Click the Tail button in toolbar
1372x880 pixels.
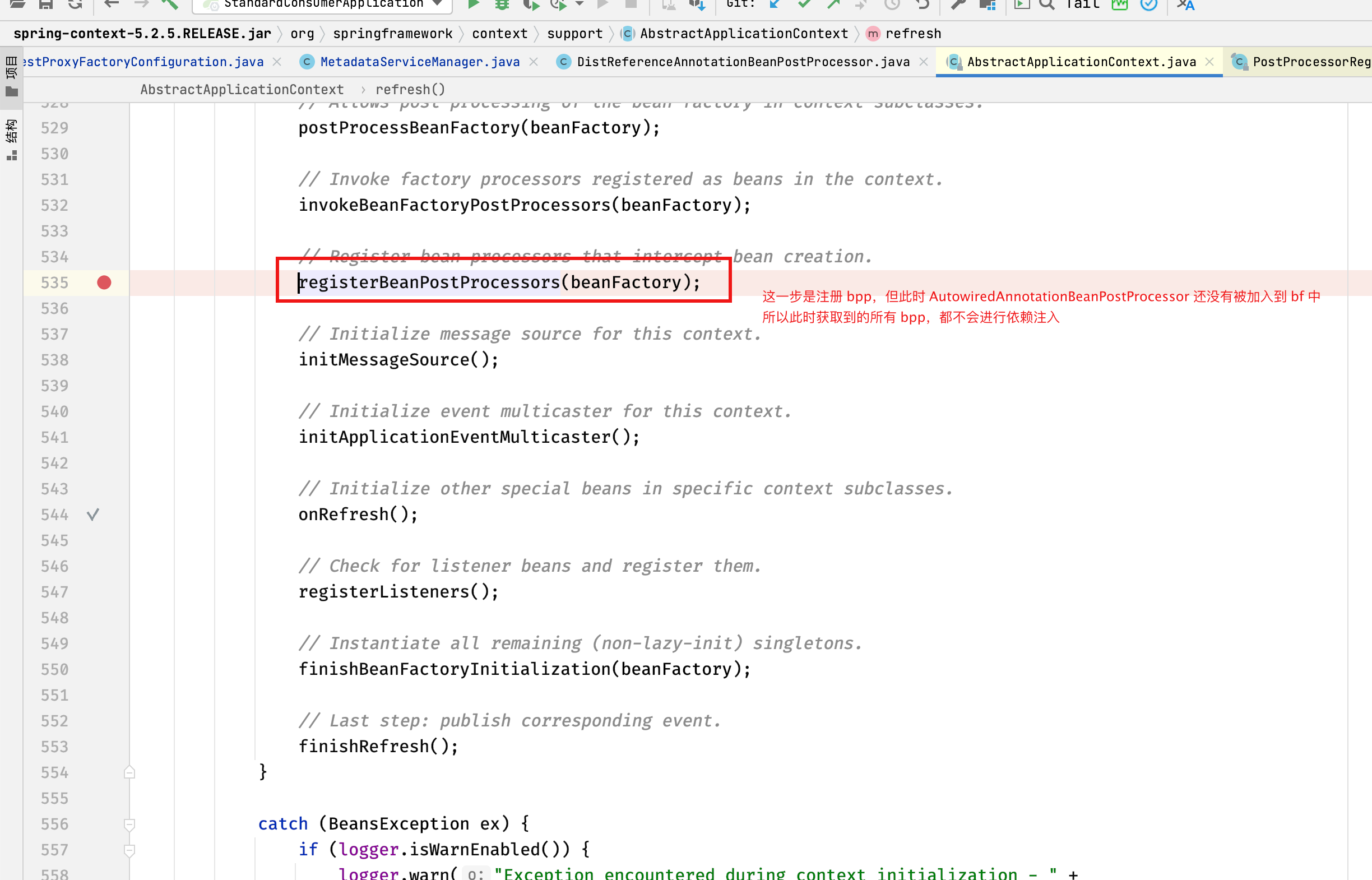(x=1082, y=4)
